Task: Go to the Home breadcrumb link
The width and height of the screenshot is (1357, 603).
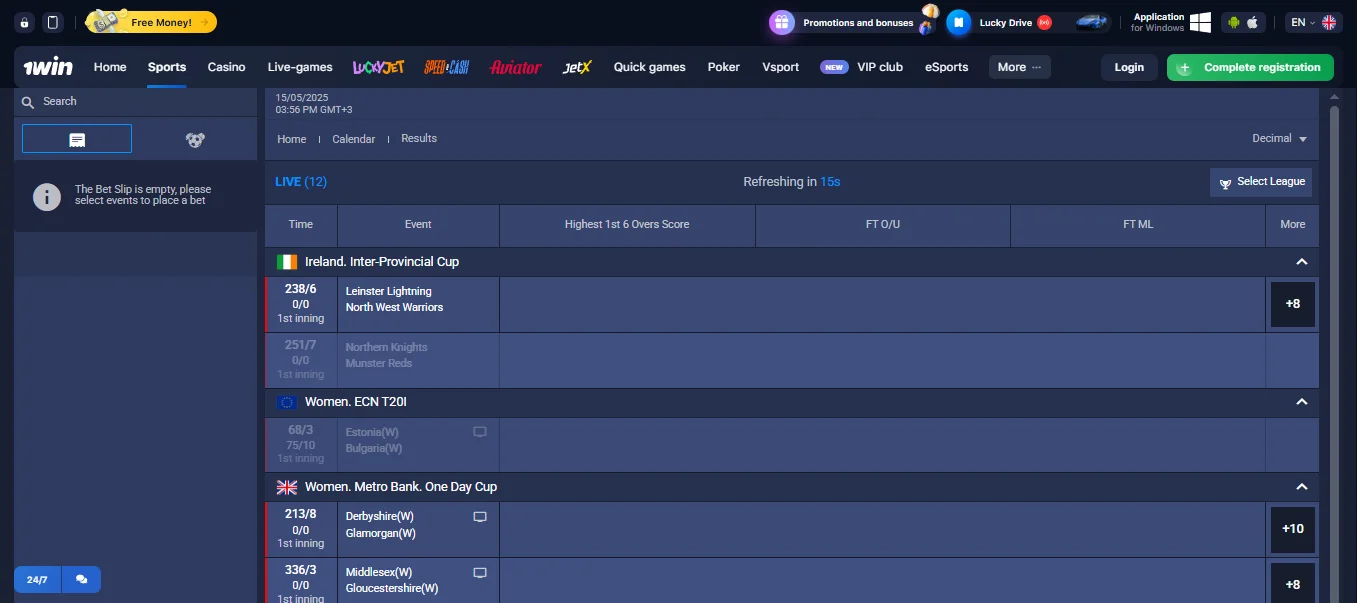Action: 292,139
